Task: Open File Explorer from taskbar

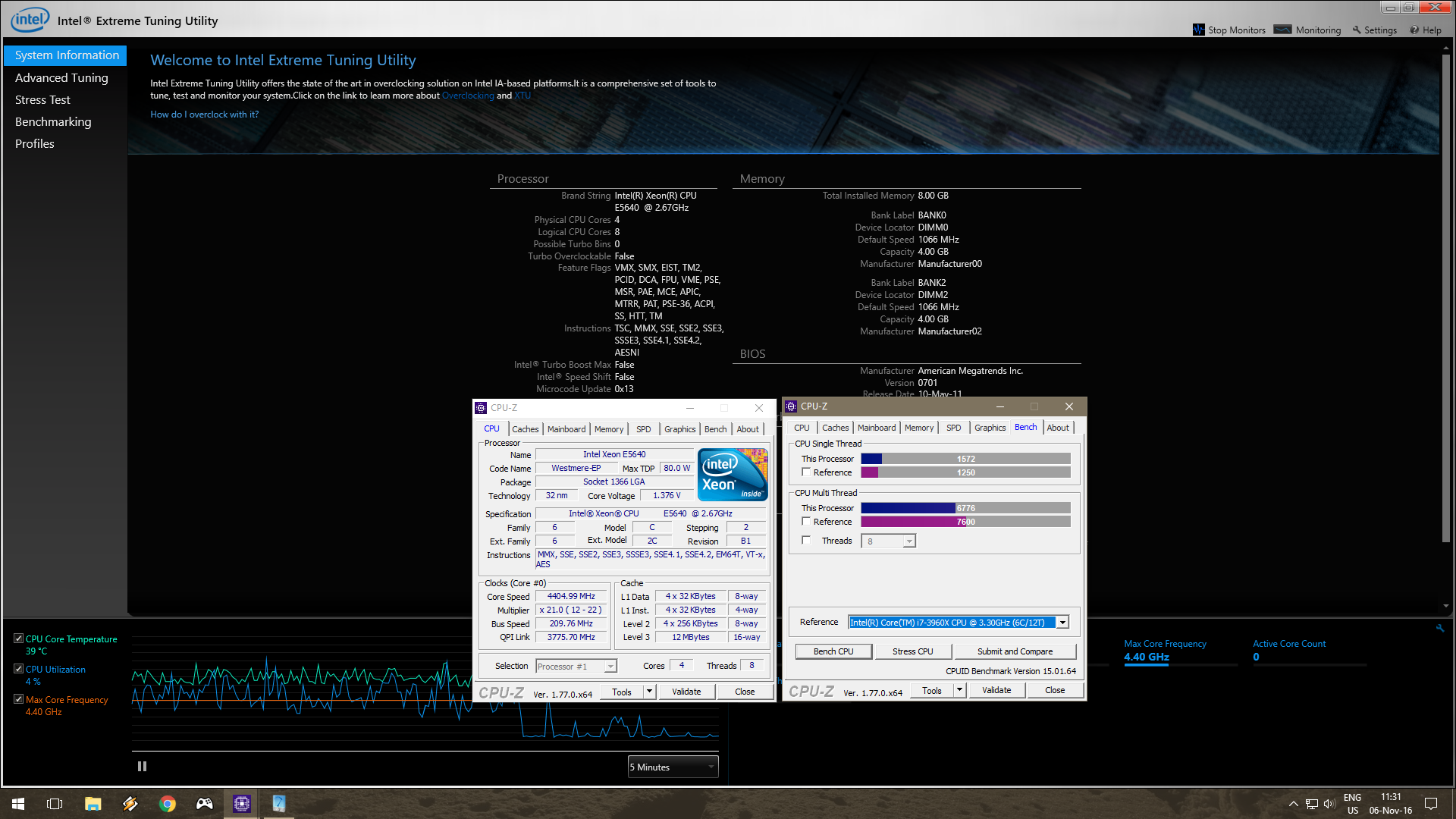Action: (93, 804)
